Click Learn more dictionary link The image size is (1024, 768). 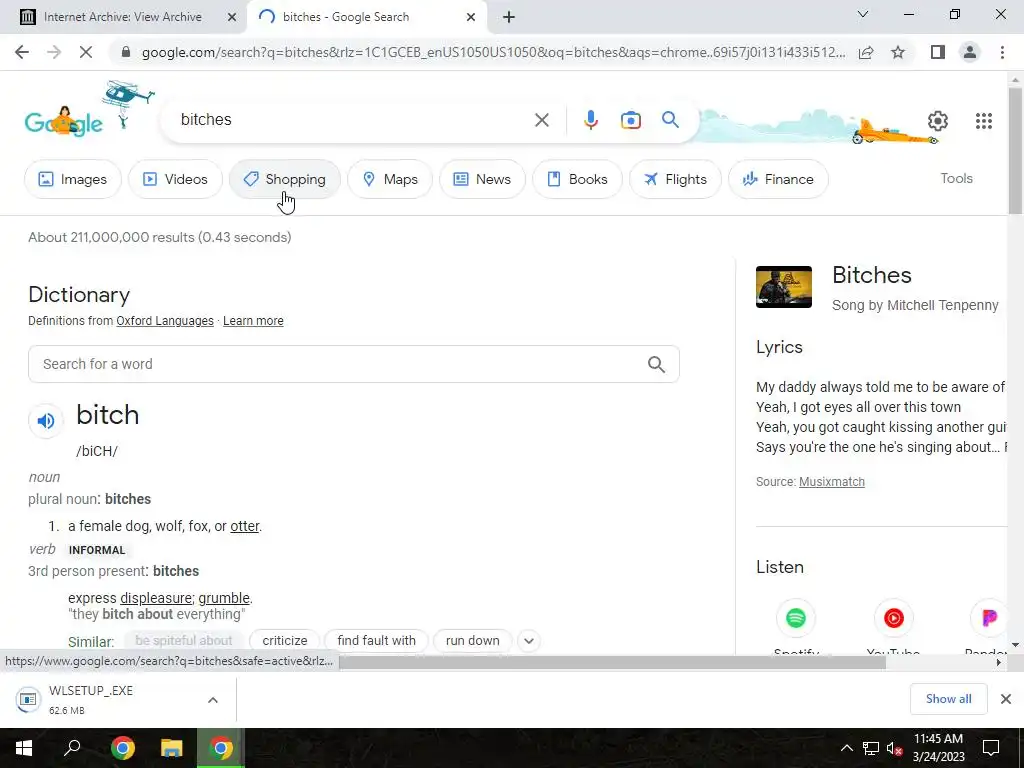pos(253,321)
